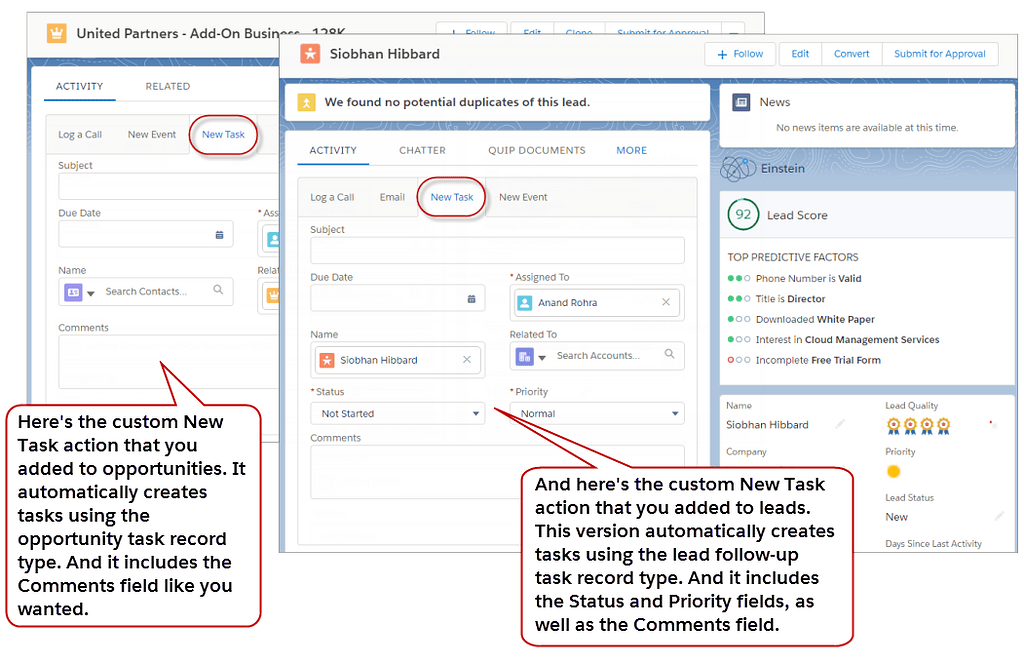This screenshot has width=1024, height=663.
Task: Click the duplicates check icon in the banner
Action: (x=305, y=102)
